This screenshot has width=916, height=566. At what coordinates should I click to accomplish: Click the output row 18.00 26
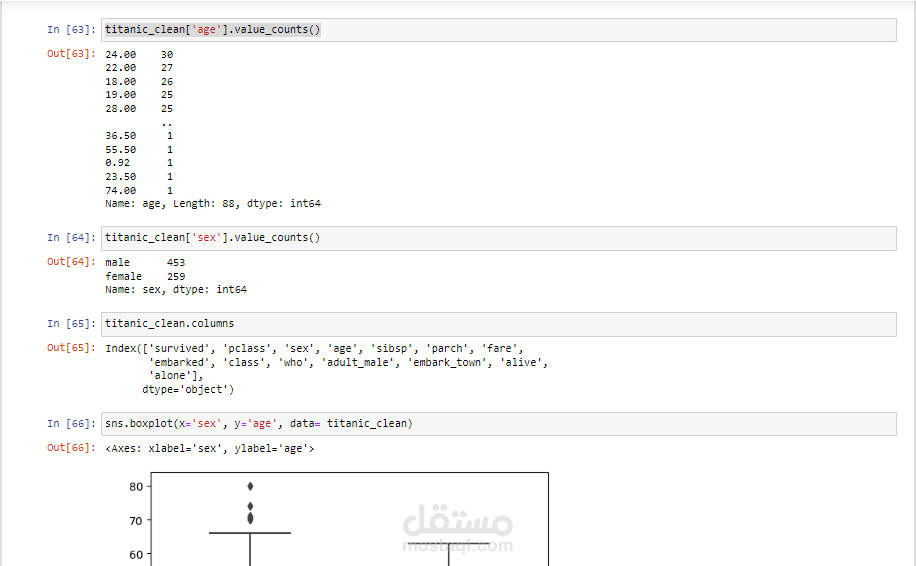(139, 82)
